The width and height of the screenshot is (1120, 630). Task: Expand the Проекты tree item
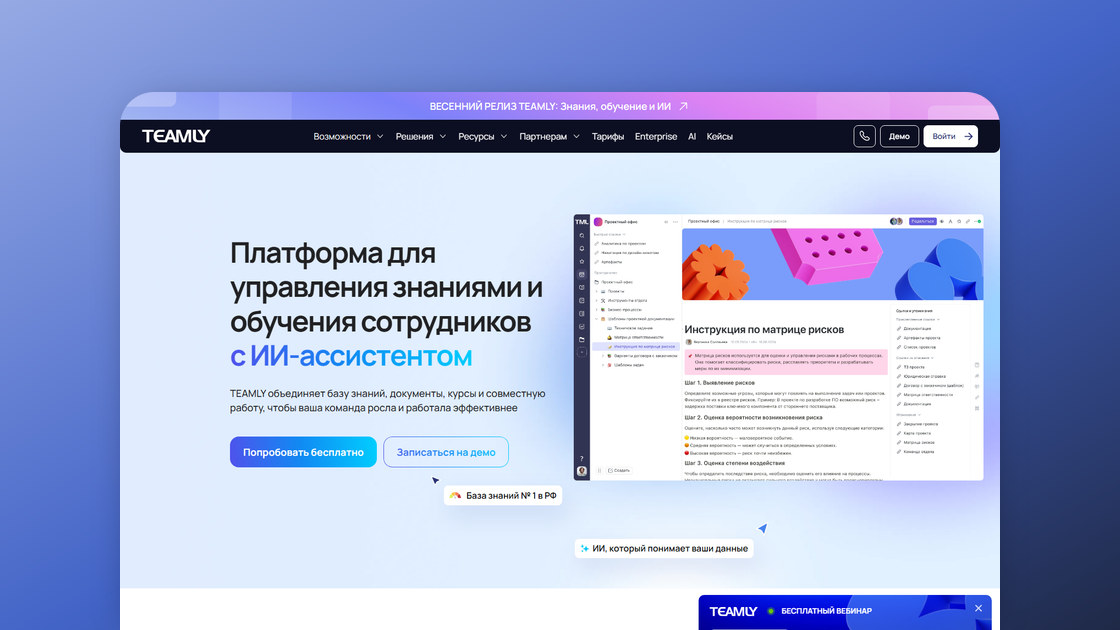click(x=597, y=291)
